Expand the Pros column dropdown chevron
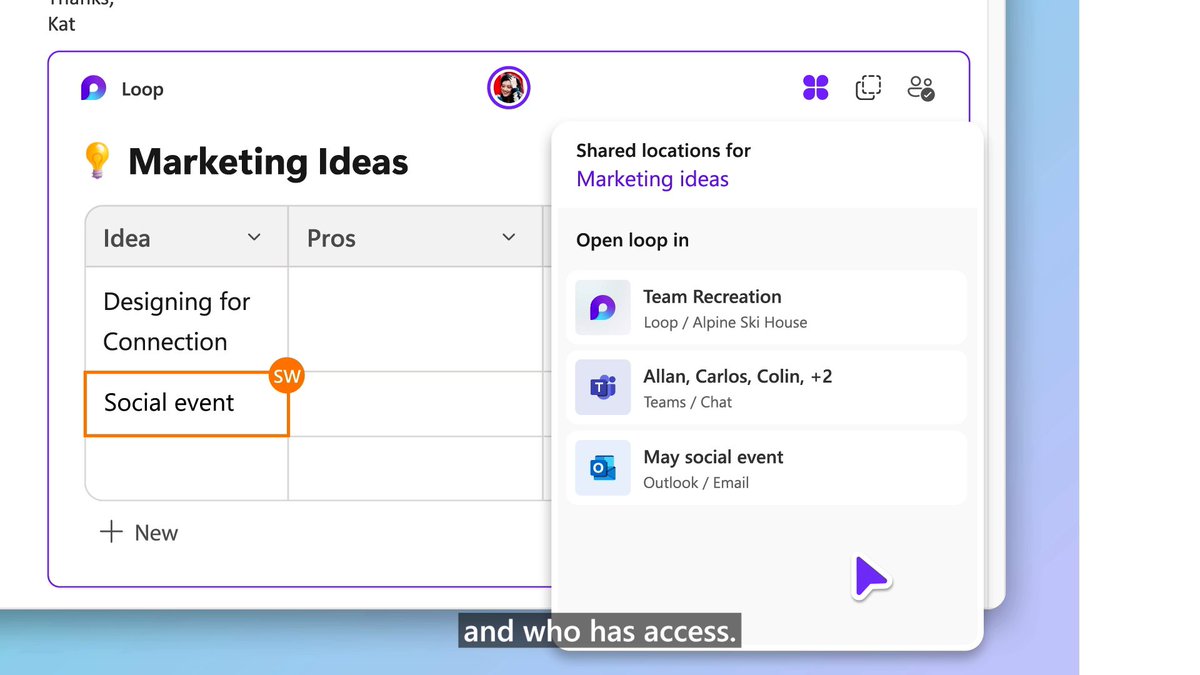This screenshot has height=675, width=1200. click(x=508, y=237)
